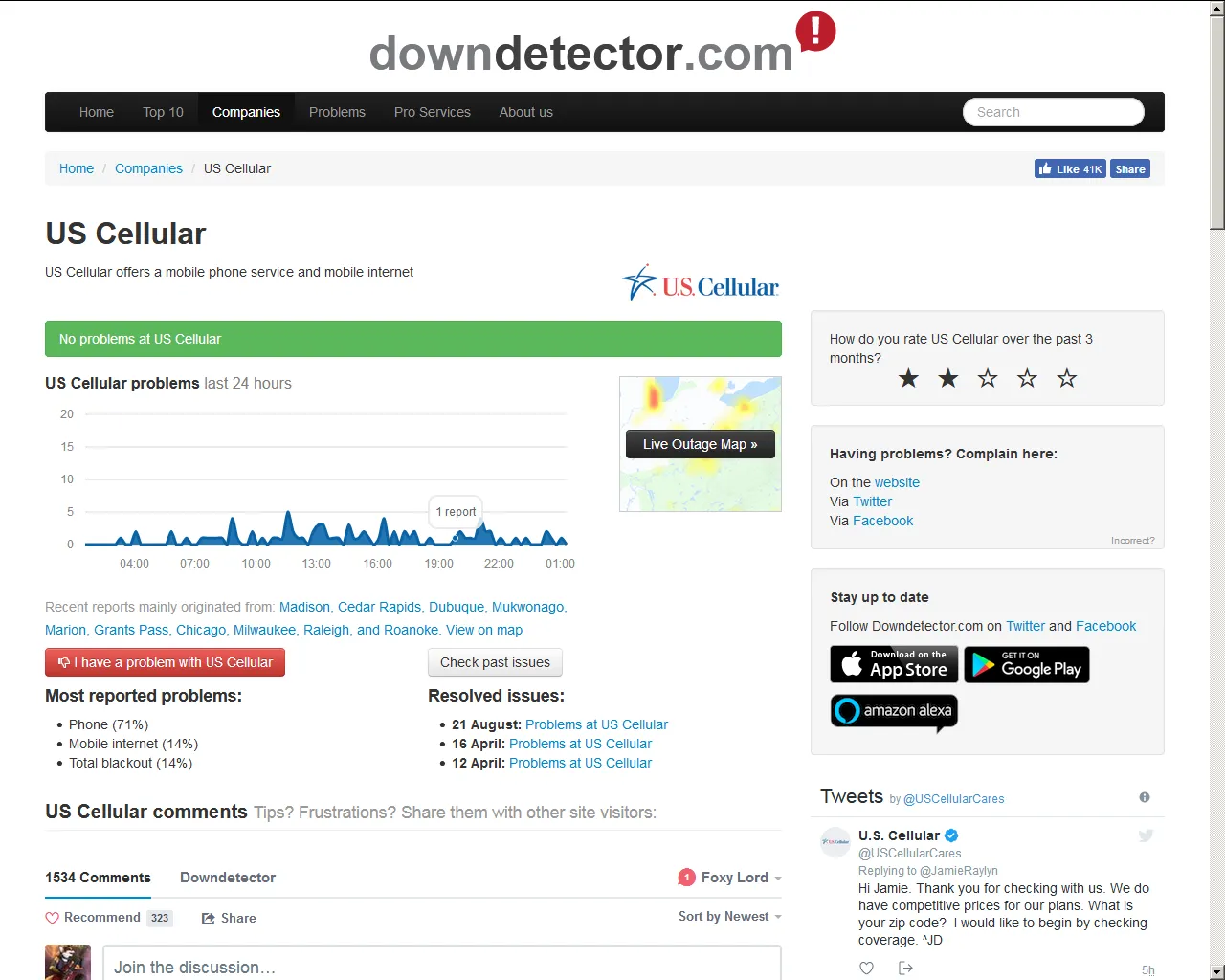Click the commenter avatar image
This screenshot has height=980, width=1225.
coord(68,962)
